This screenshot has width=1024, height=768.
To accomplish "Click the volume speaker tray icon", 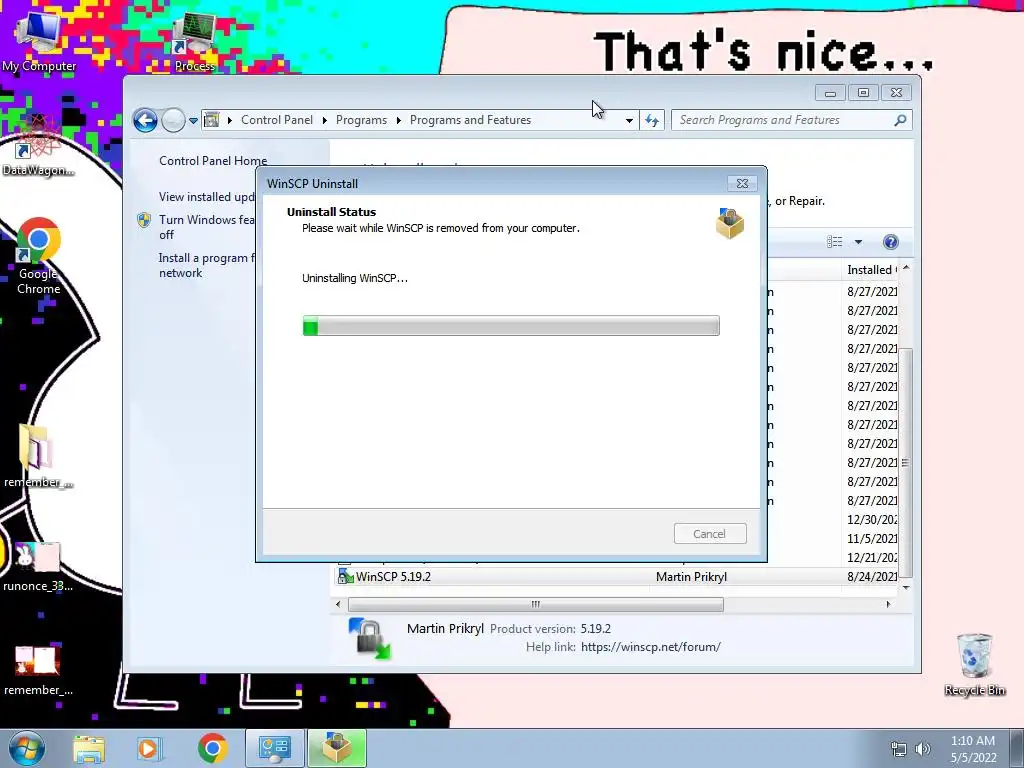I will pos(923,750).
